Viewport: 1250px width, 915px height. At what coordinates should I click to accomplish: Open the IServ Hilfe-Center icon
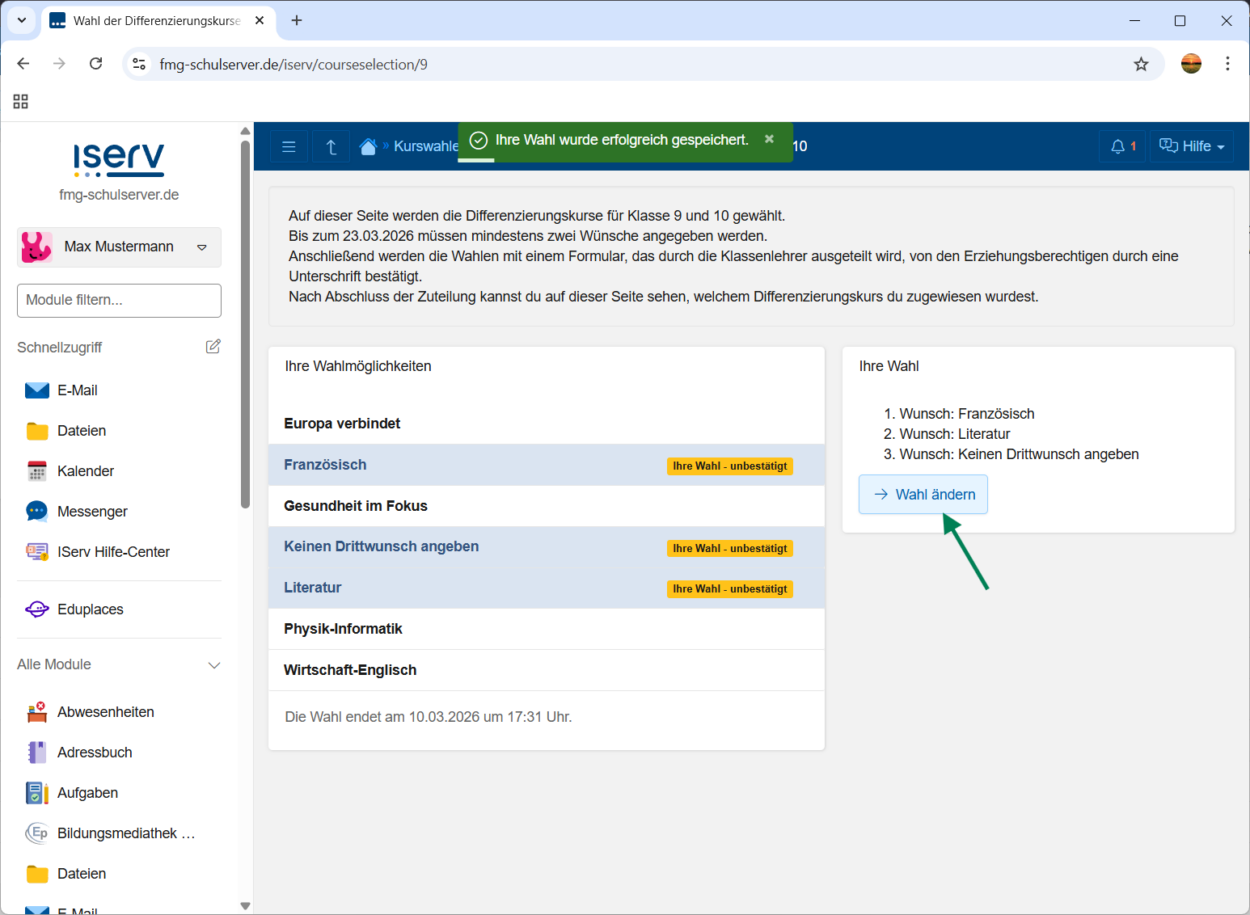[x=37, y=552]
